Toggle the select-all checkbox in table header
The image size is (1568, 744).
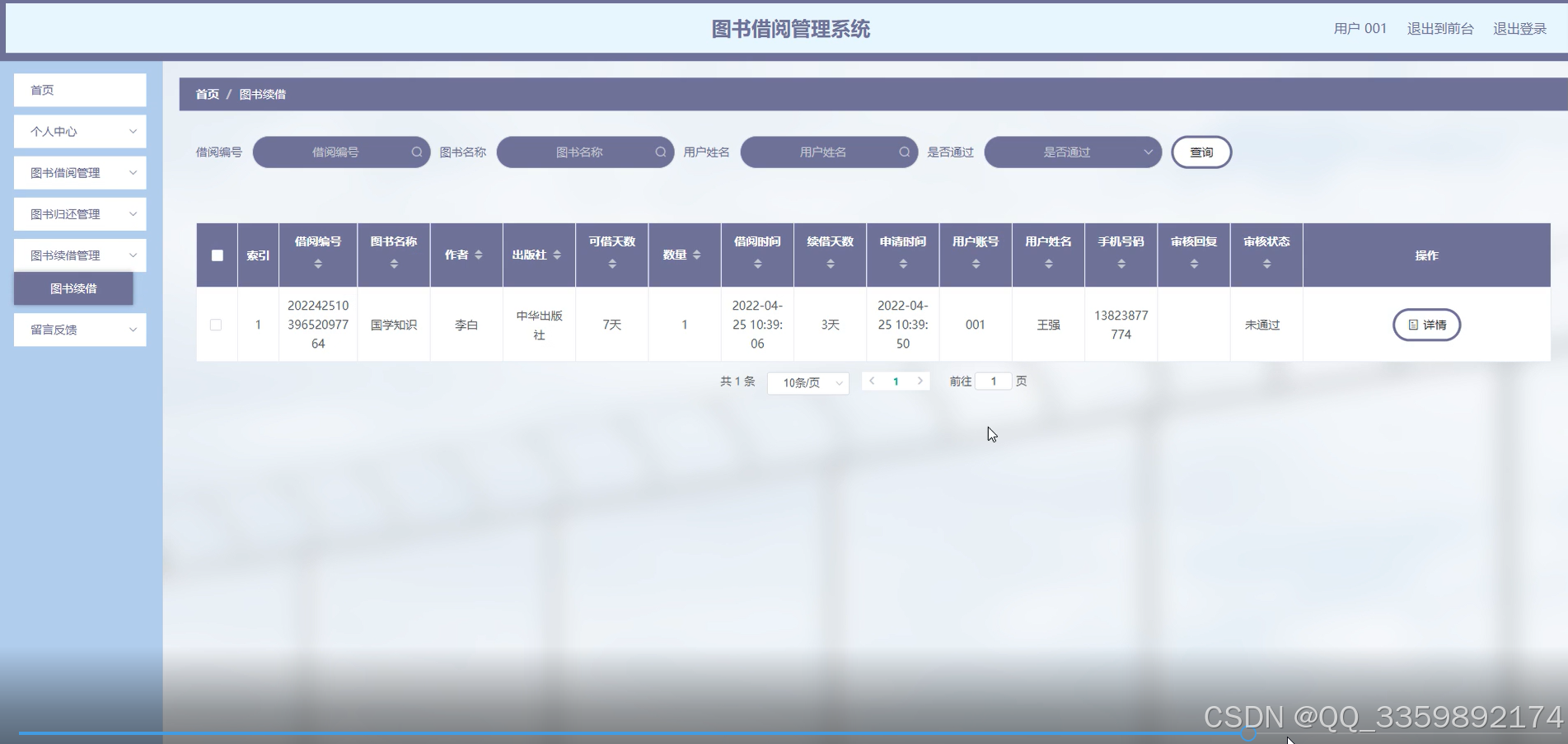point(216,255)
